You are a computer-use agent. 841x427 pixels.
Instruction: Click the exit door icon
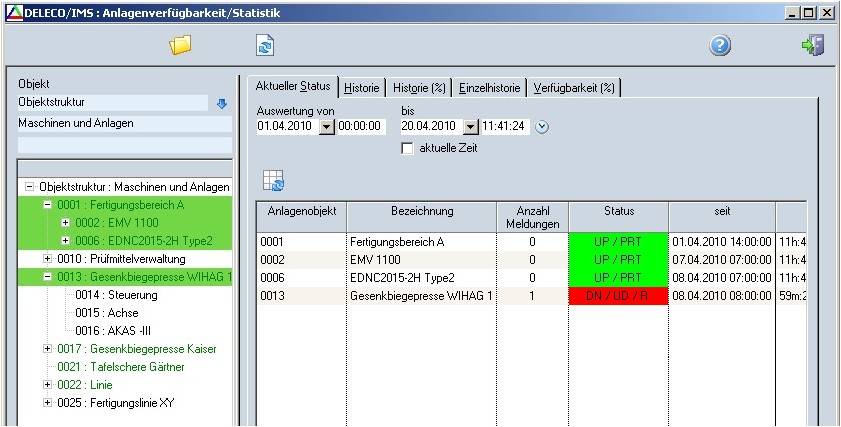[x=812, y=45]
